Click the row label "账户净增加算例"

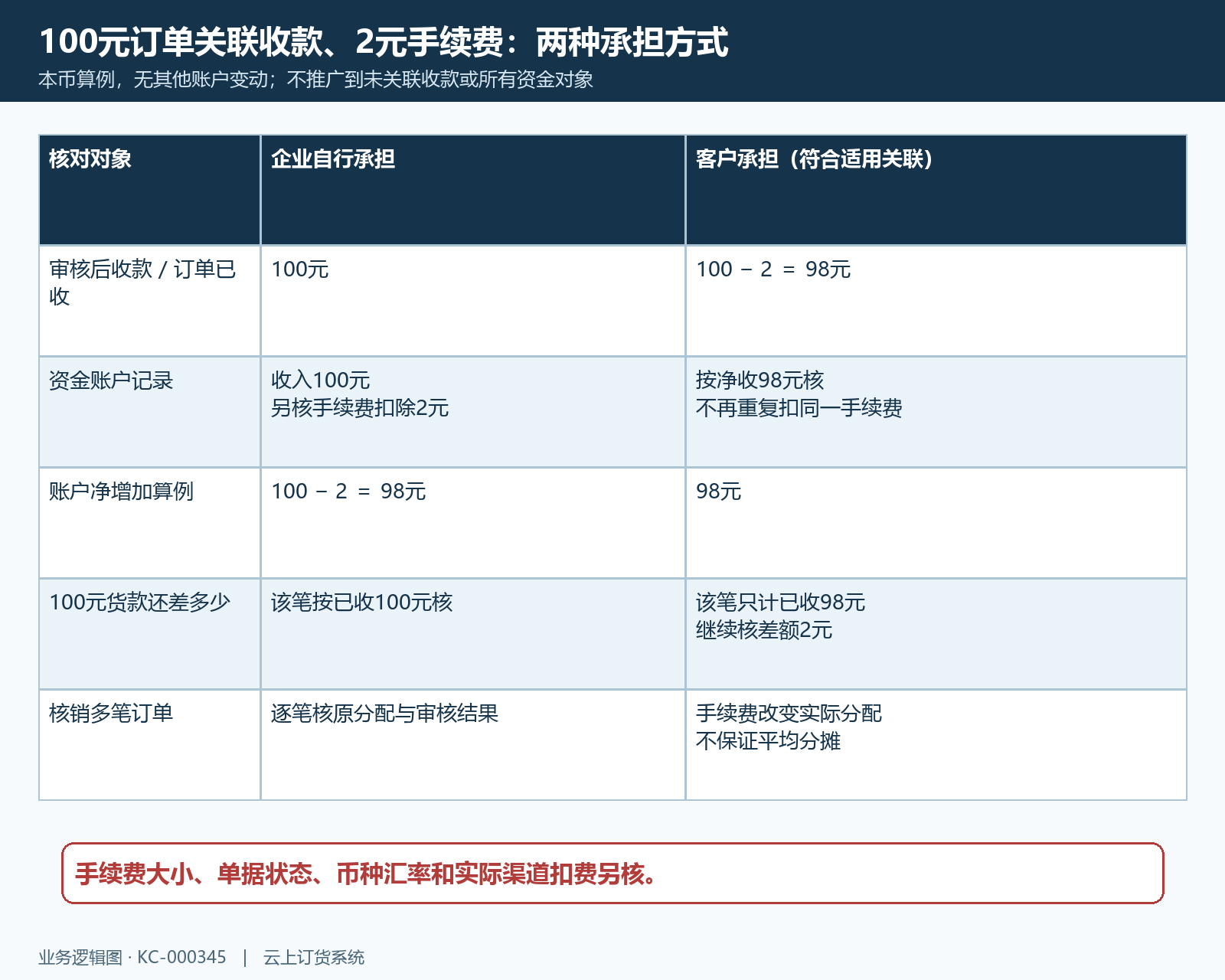click(x=122, y=492)
